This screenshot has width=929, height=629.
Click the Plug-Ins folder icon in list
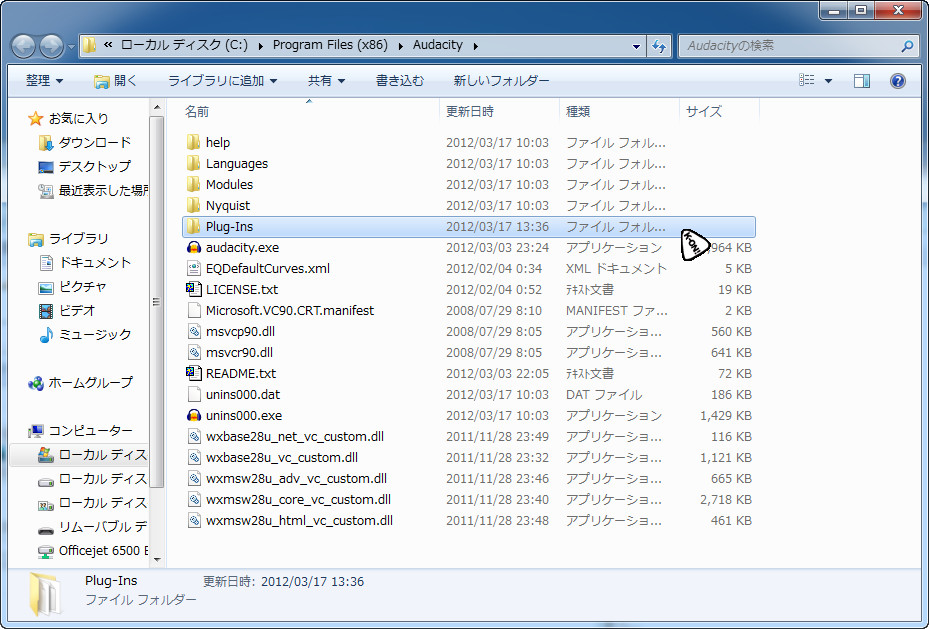point(193,226)
